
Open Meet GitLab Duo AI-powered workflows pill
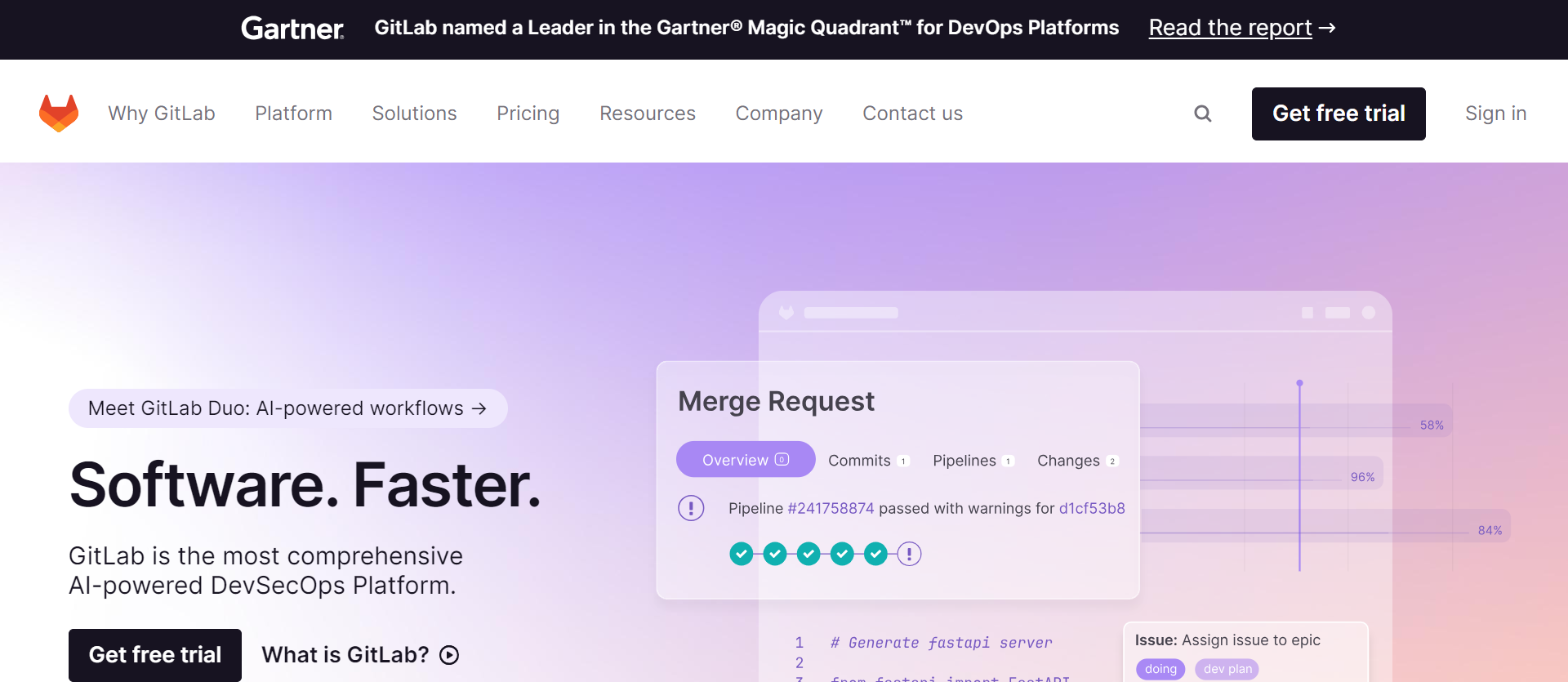click(x=288, y=408)
